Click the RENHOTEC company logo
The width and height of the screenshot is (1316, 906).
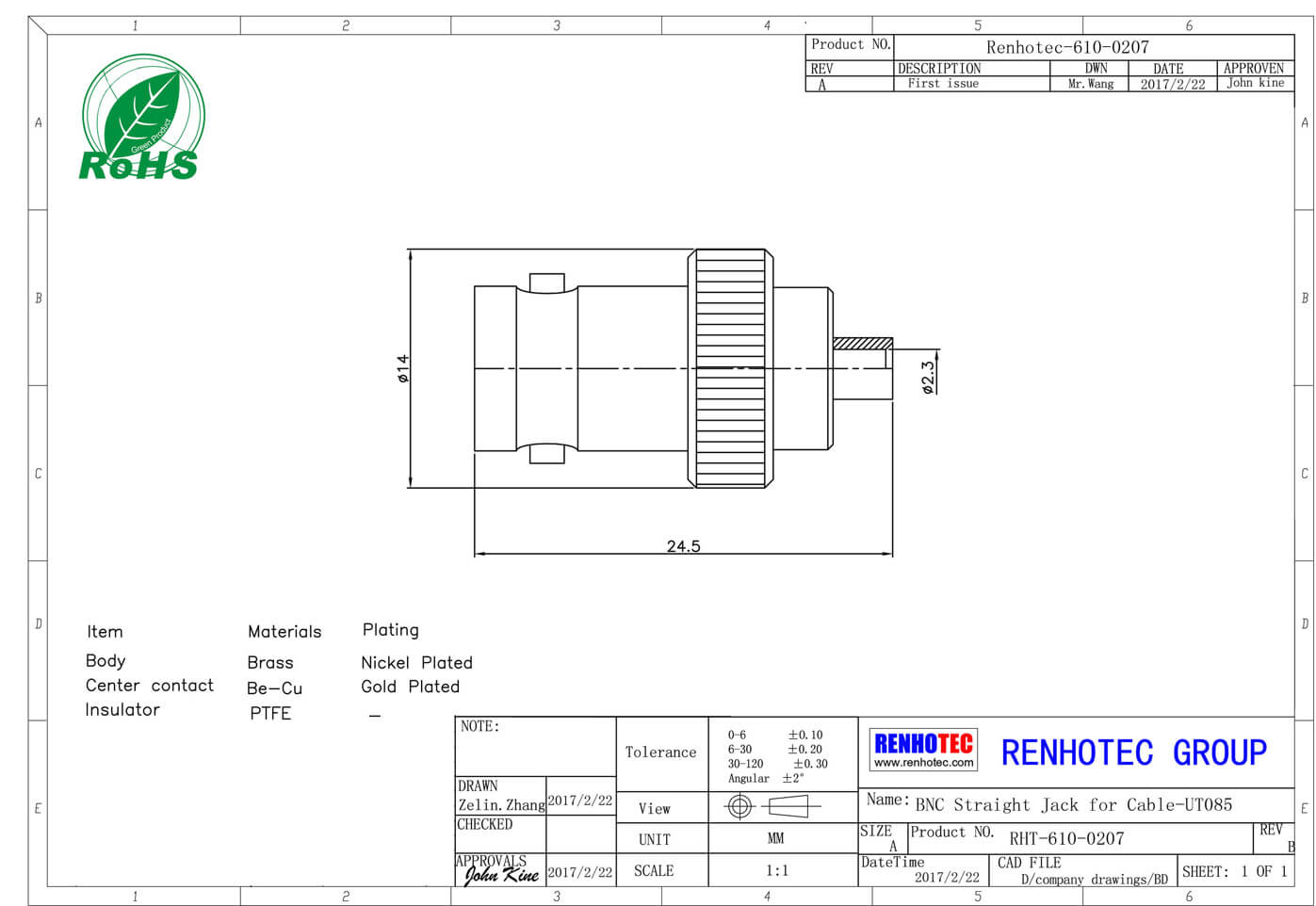point(923,744)
